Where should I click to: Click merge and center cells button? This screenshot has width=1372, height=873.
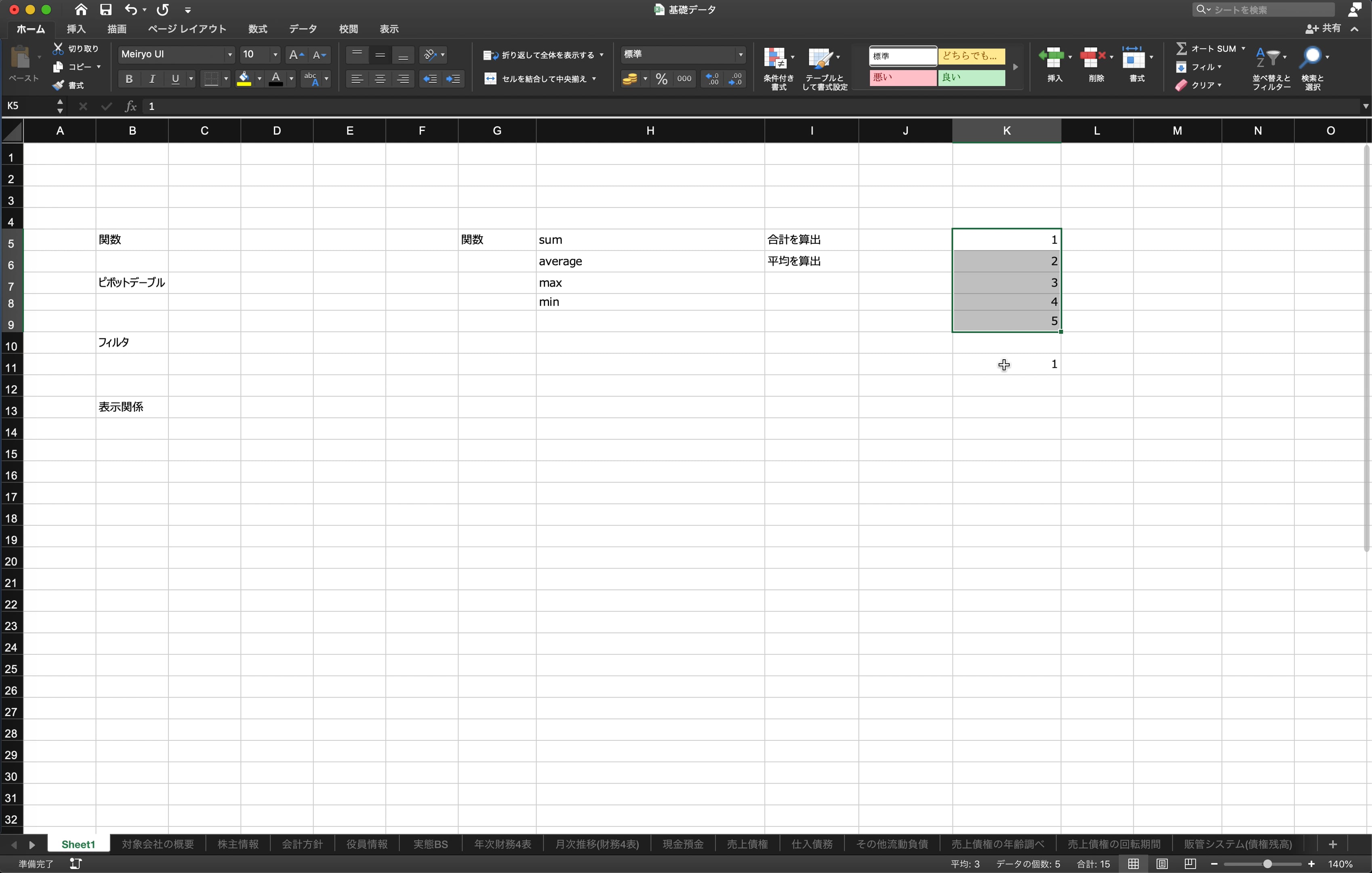point(536,79)
